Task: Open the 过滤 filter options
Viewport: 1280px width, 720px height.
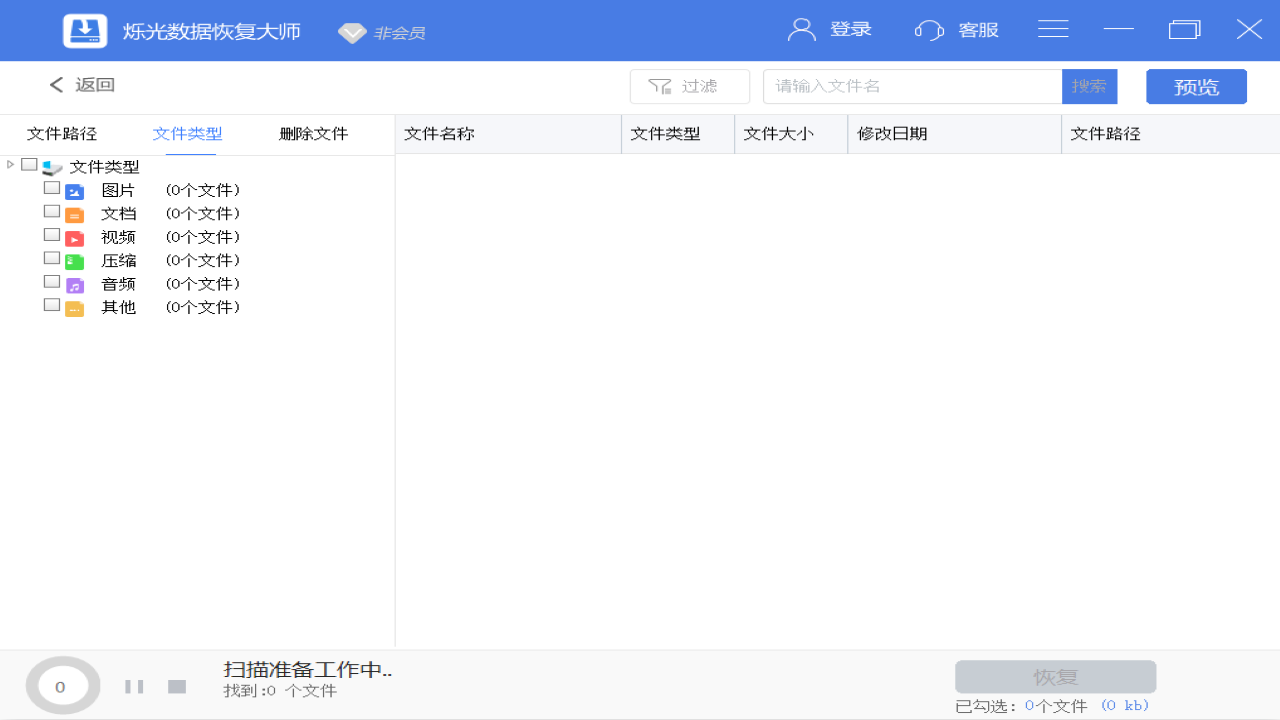Action: pos(689,86)
